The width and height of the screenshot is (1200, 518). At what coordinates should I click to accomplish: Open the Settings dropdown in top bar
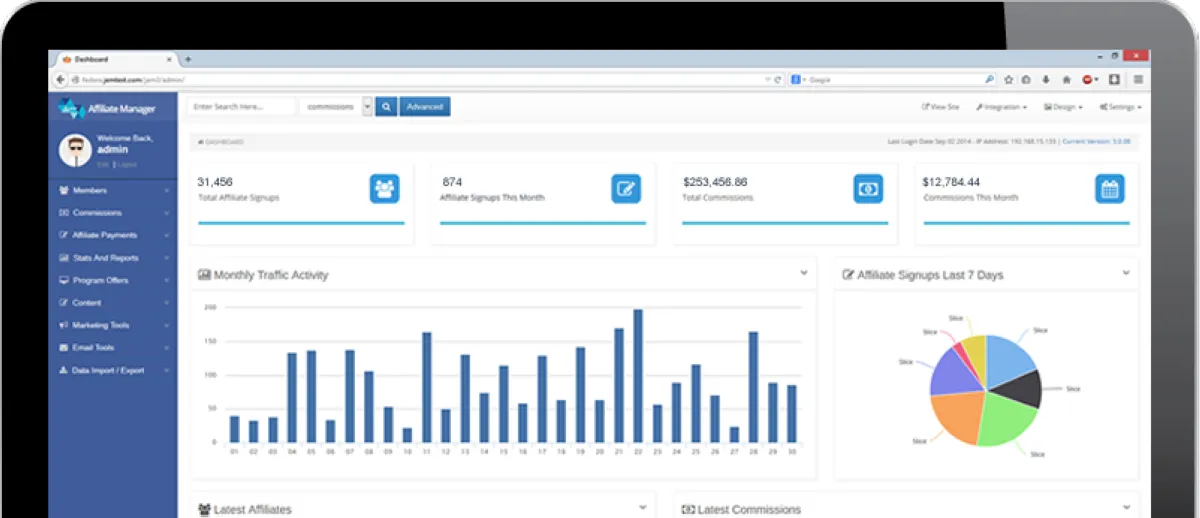(x=1120, y=106)
